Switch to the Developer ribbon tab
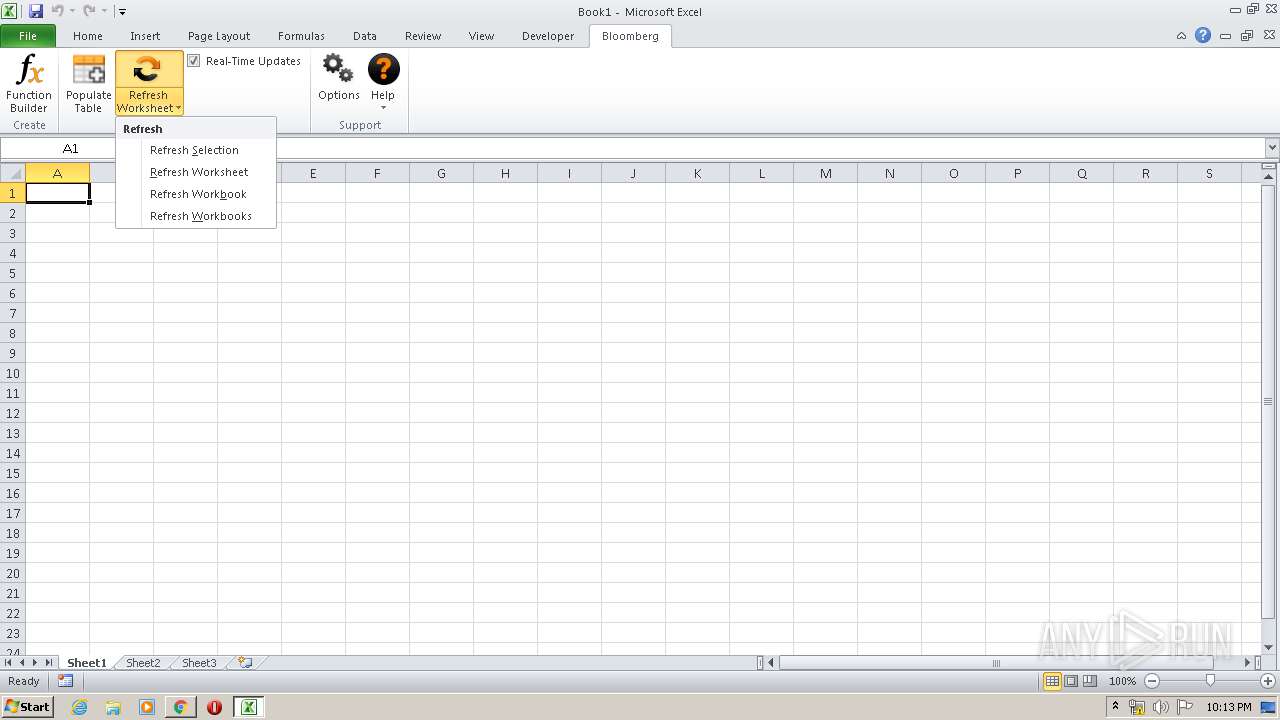Viewport: 1280px width, 720px height. point(548,36)
